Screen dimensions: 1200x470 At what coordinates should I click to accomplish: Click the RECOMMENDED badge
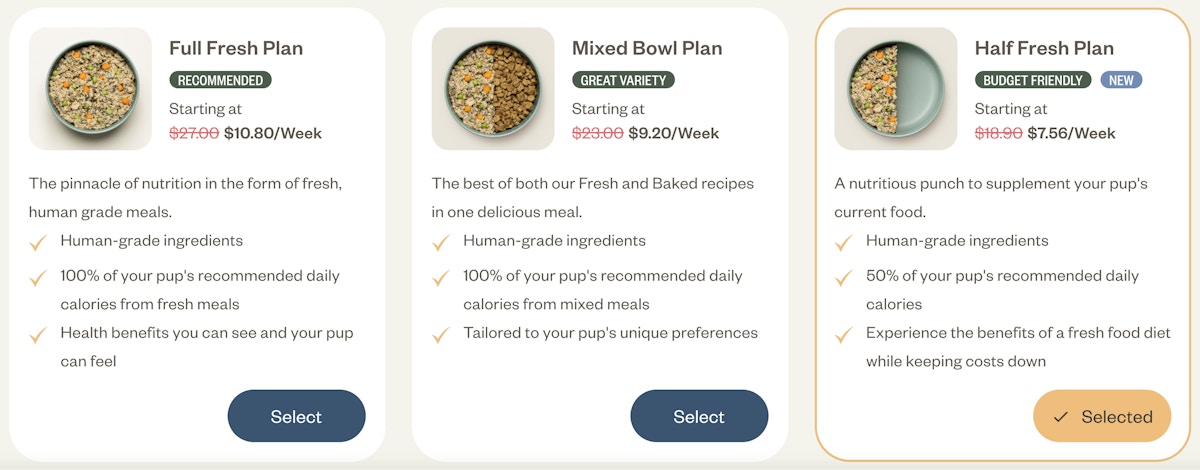220,80
